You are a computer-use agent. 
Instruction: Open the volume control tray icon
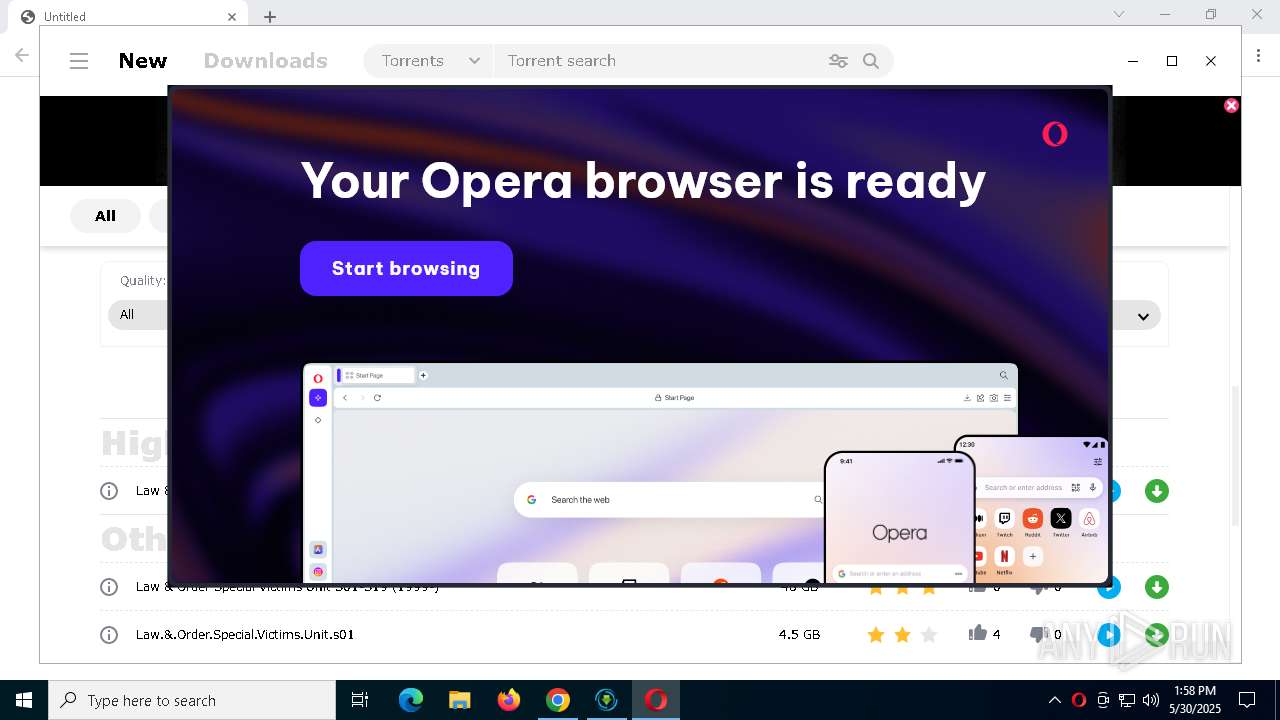(1151, 700)
